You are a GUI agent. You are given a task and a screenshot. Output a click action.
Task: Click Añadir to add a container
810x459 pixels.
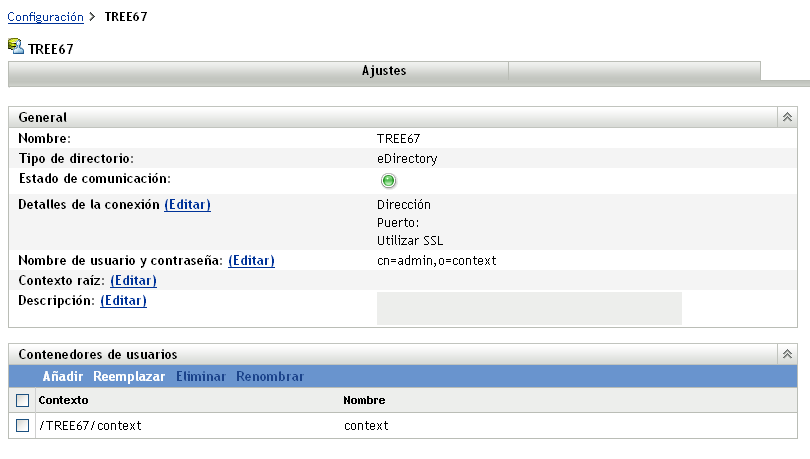[62, 377]
